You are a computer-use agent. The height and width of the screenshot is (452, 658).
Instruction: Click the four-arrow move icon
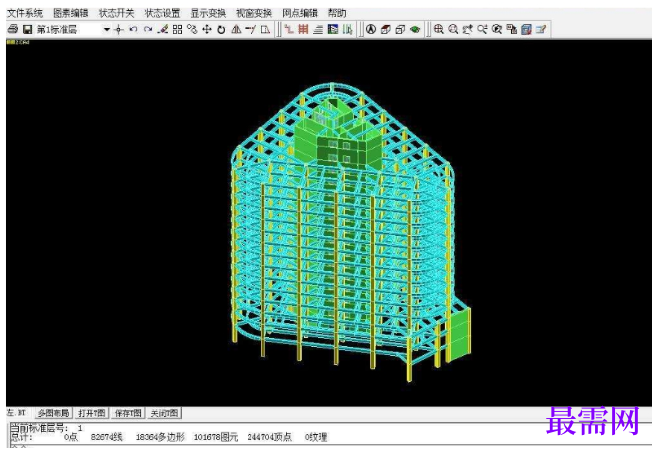pyautogui.click(x=207, y=29)
